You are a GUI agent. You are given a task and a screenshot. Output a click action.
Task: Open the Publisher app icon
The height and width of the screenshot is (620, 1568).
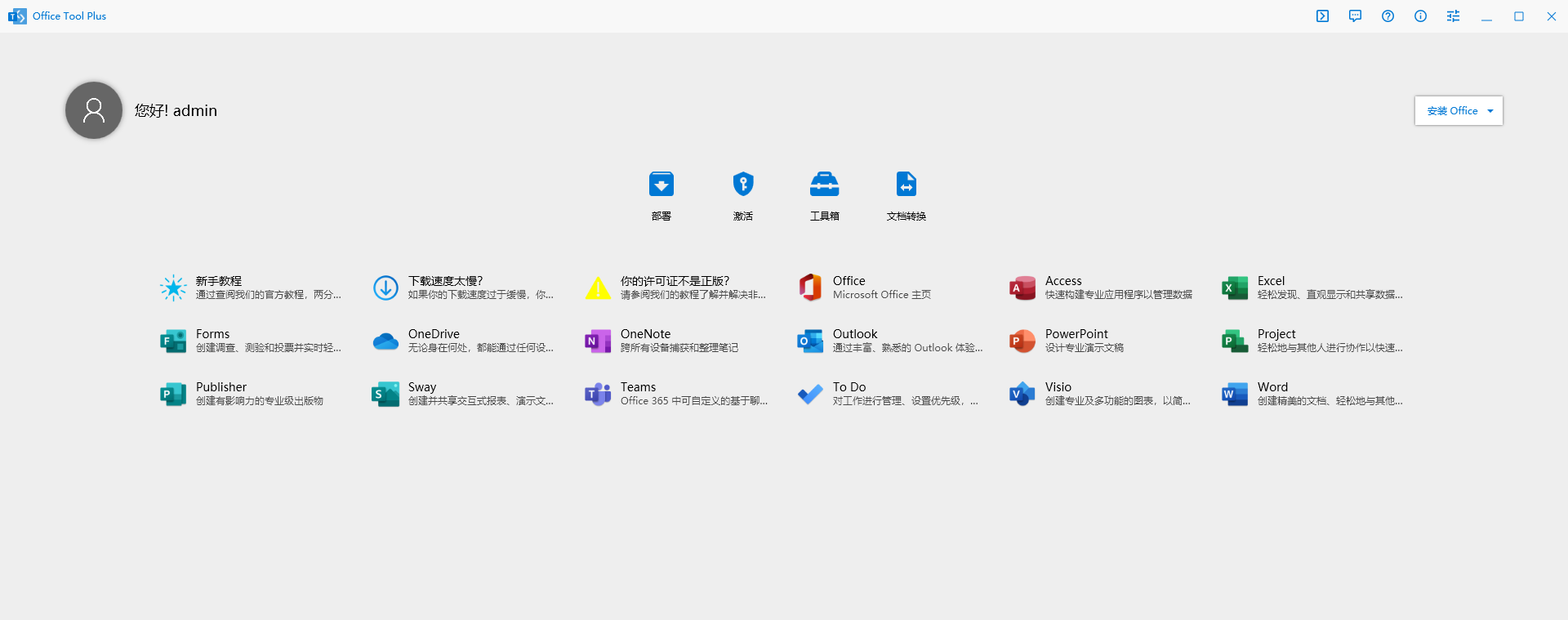pos(173,394)
